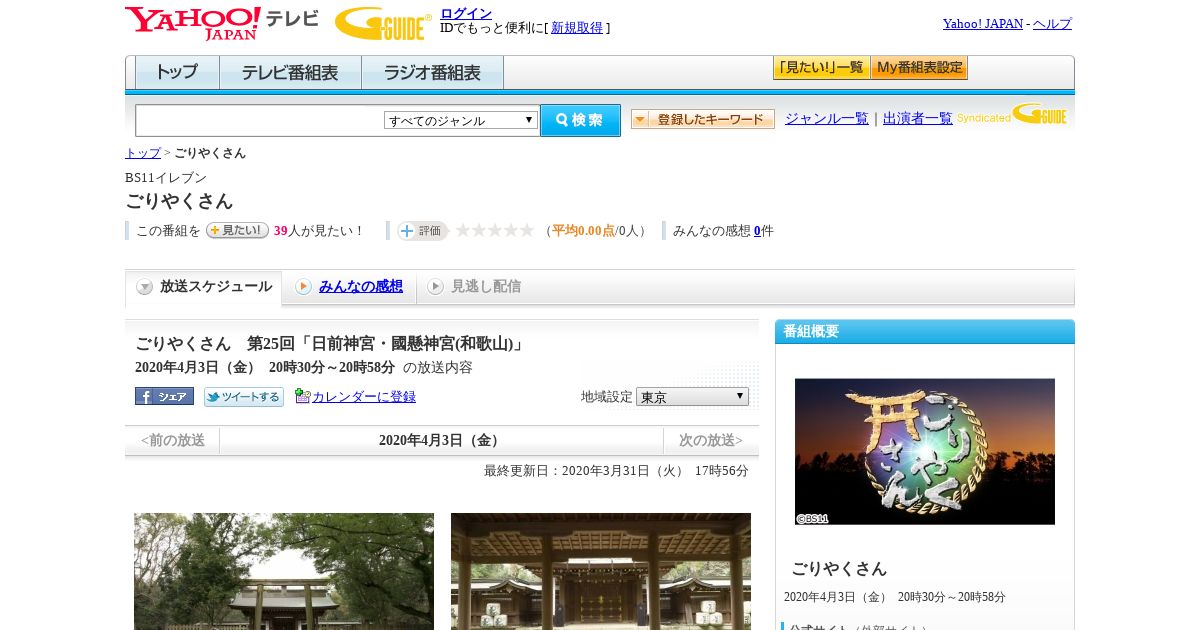
Task: Share on Facebook with シェア button
Action: (164, 396)
